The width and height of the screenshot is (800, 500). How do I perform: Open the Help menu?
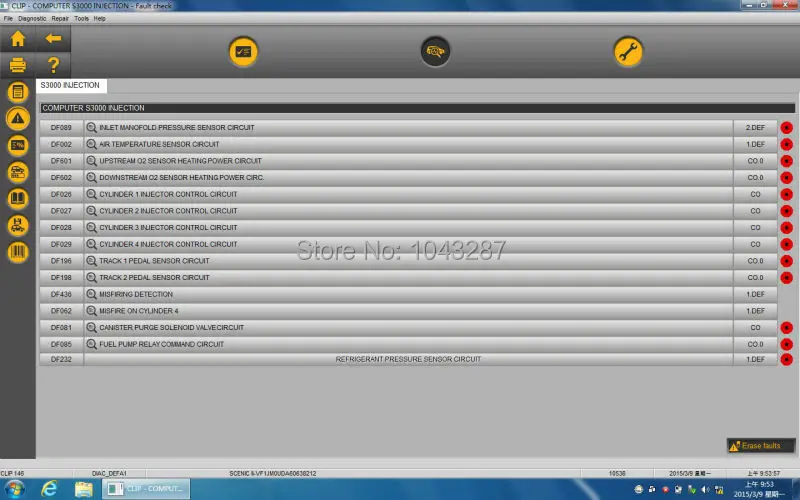(99, 18)
